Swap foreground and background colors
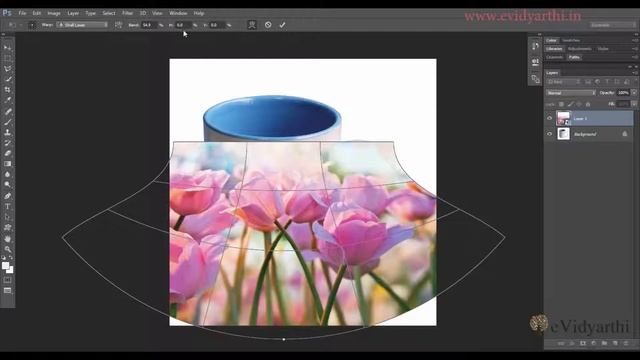Viewport: 640px width, 360px height. tap(11, 258)
